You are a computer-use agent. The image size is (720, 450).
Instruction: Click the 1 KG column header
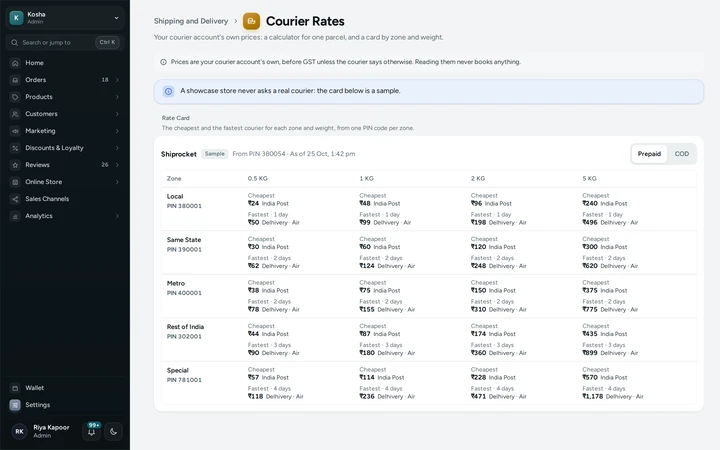tap(366, 179)
